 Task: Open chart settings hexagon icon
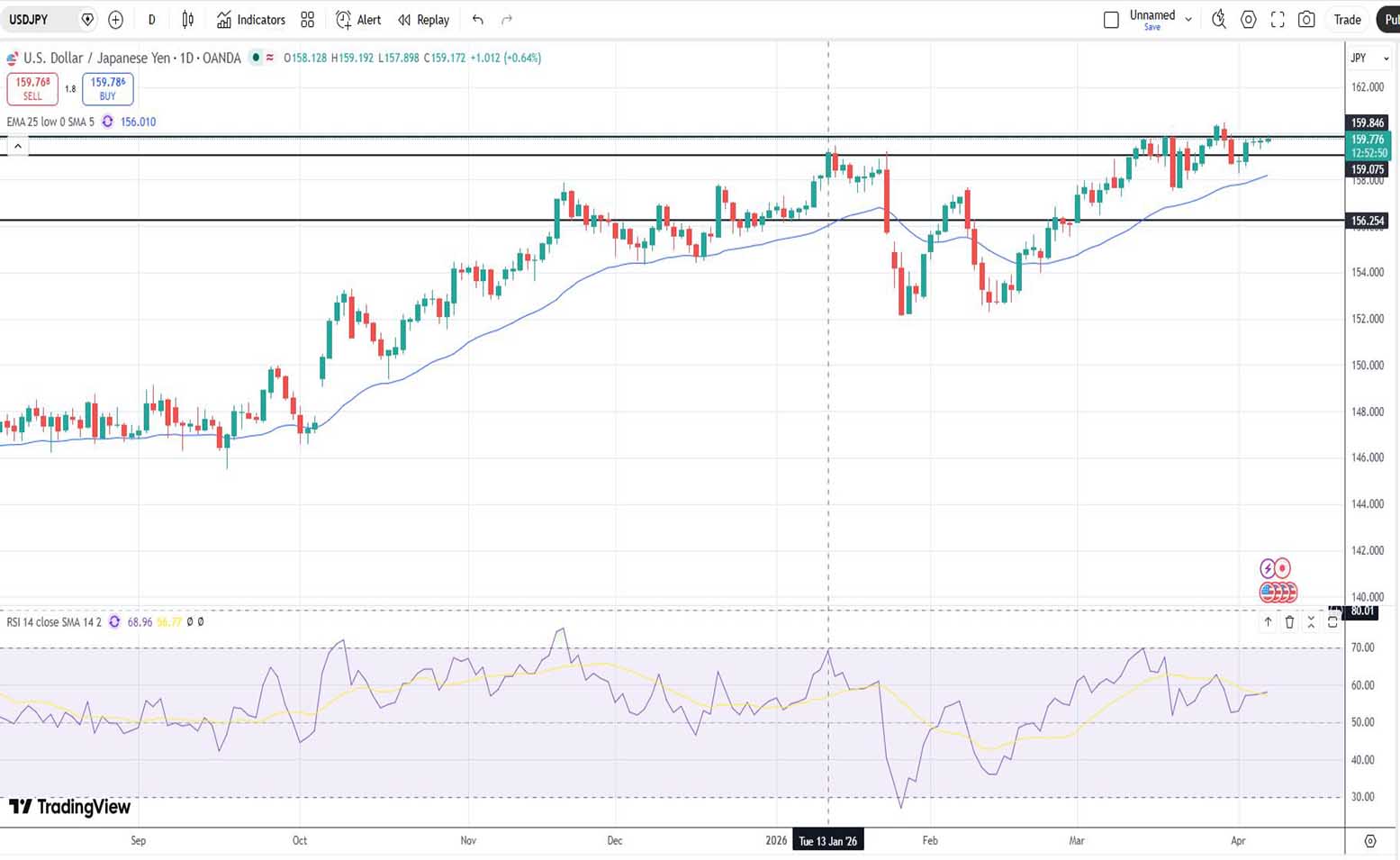point(1248,20)
